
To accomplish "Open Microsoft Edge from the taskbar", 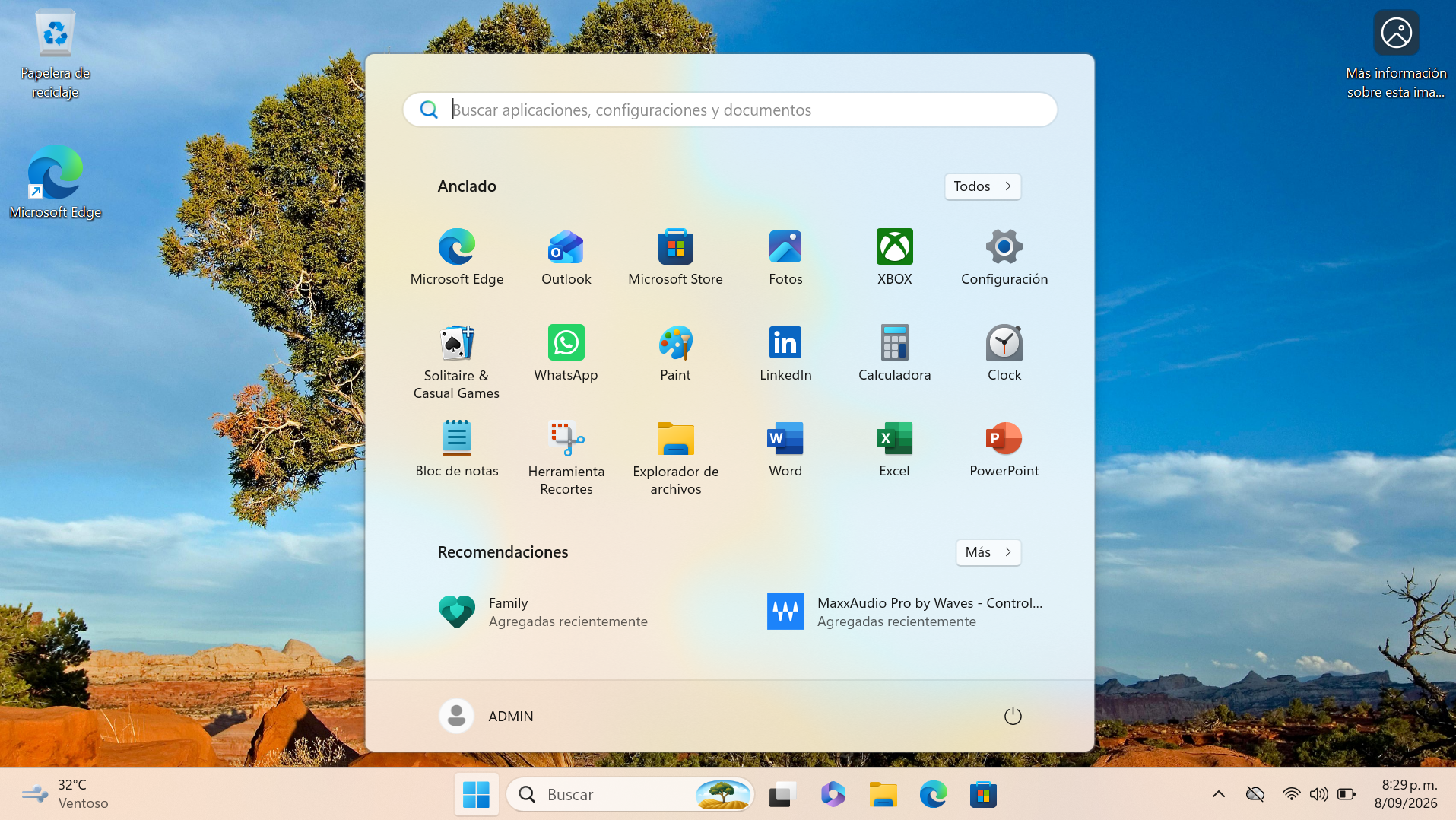I will 933,794.
